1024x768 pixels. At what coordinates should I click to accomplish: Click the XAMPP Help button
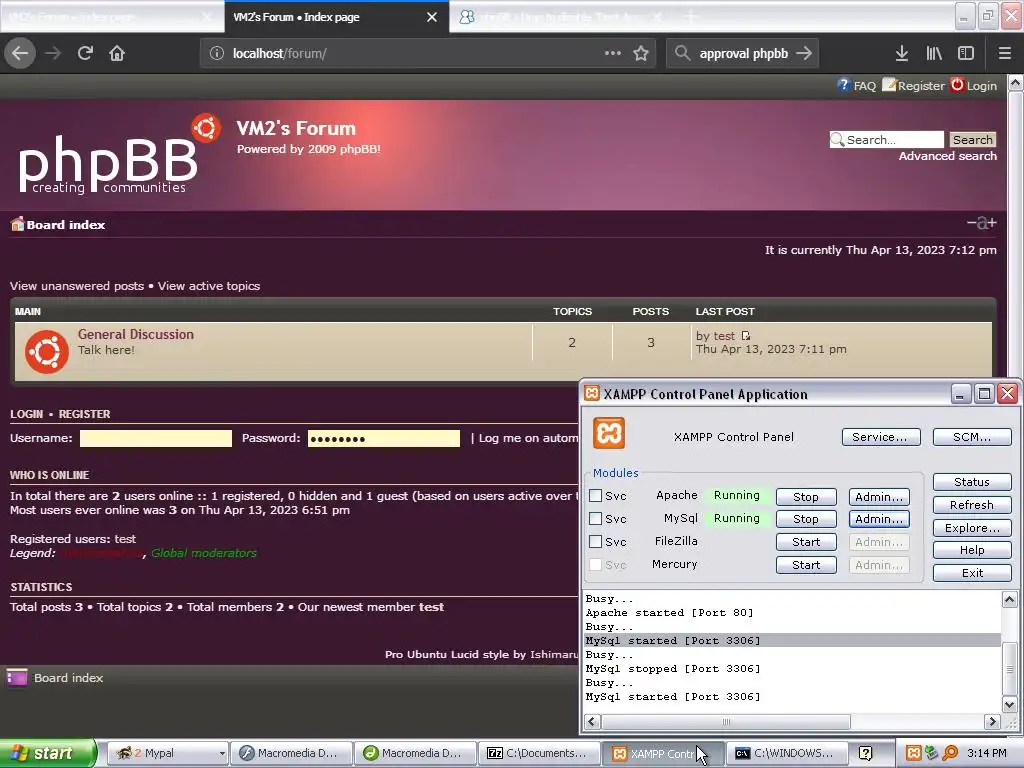[972, 550]
